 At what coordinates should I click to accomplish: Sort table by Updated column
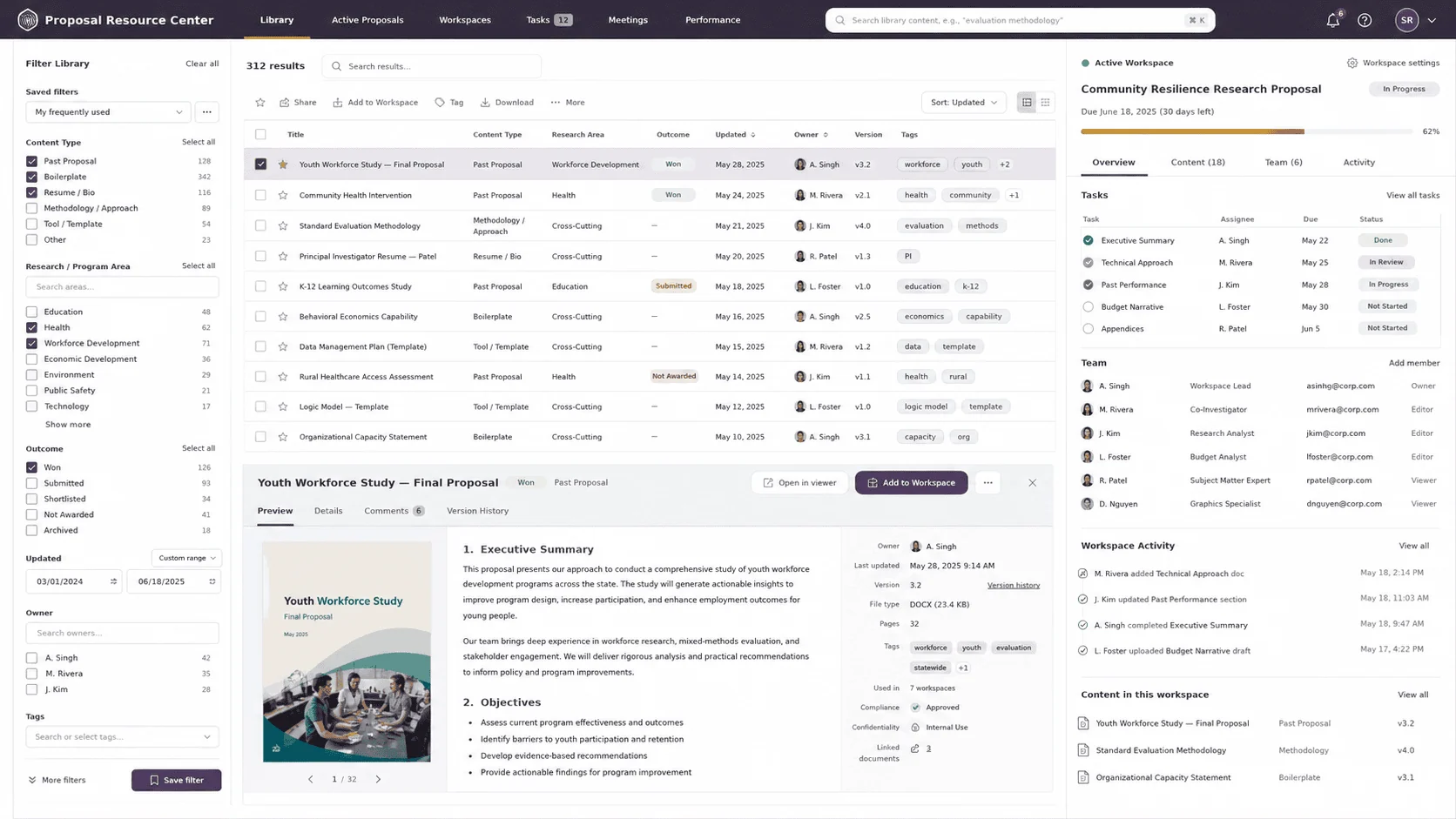click(x=736, y=135)
